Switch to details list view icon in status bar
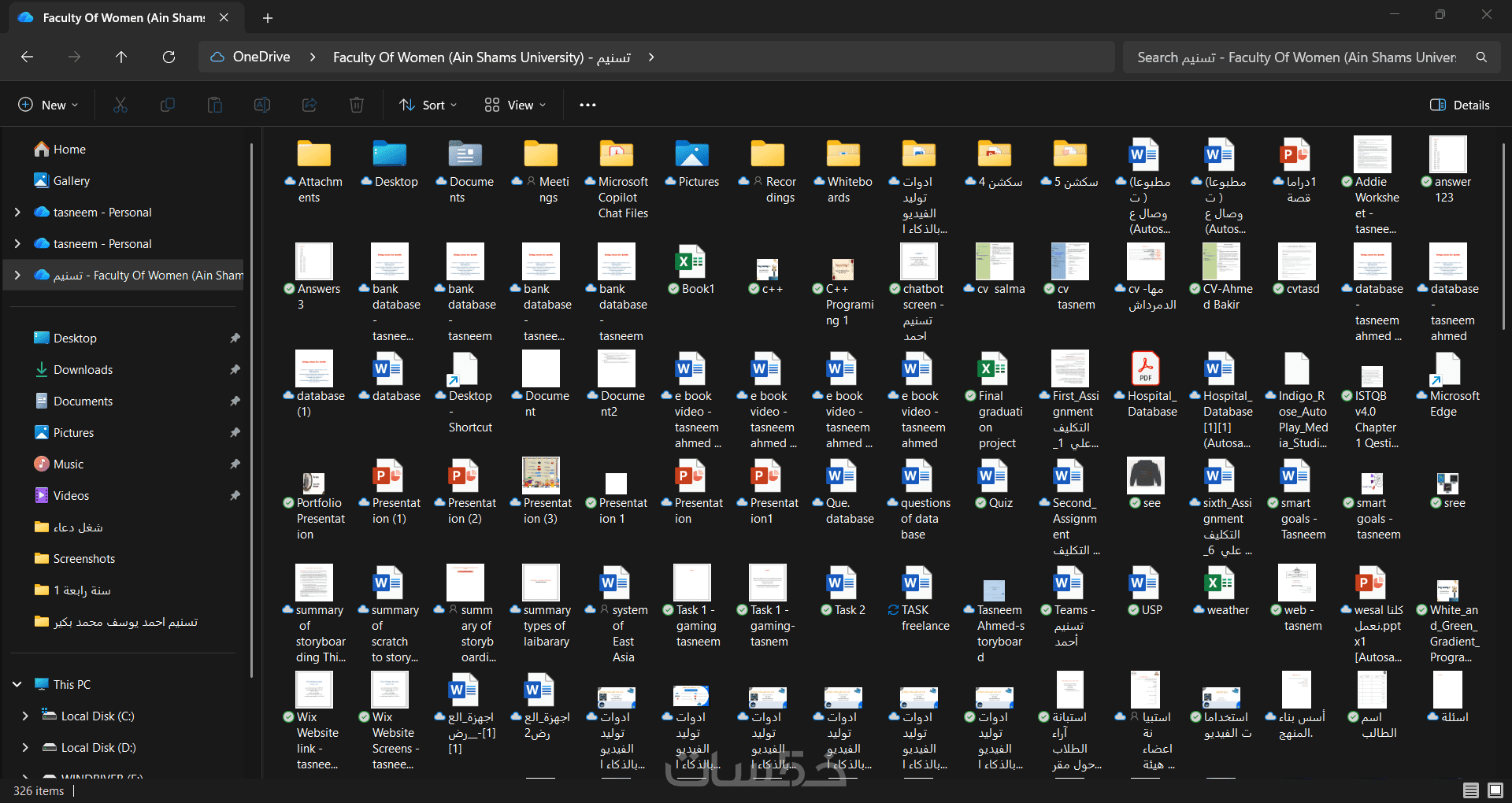The image size is (1512, 803). point(1470,790)
